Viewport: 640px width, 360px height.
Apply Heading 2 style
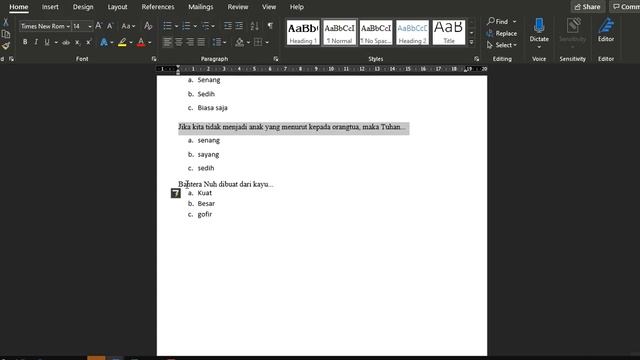point(412,33)
